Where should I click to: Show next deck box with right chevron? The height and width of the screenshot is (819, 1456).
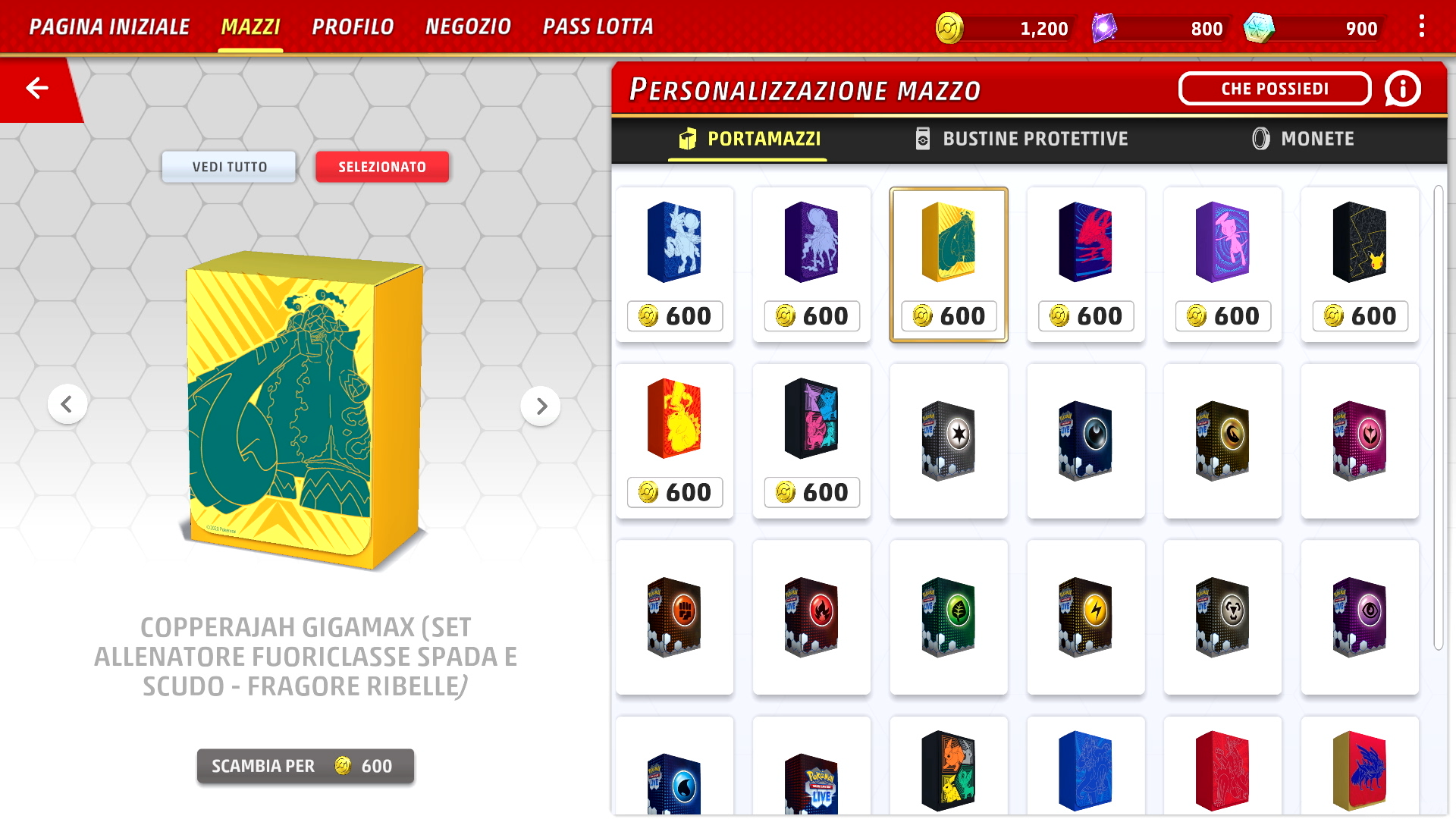[x=540, y=406]
